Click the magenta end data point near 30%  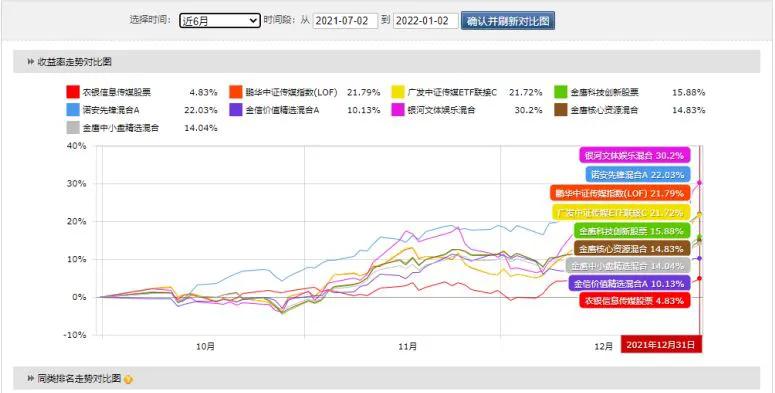(699, 183)
